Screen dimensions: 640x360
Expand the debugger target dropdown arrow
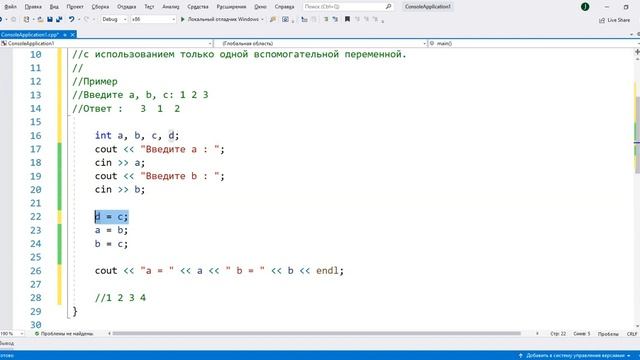(262, 19)
